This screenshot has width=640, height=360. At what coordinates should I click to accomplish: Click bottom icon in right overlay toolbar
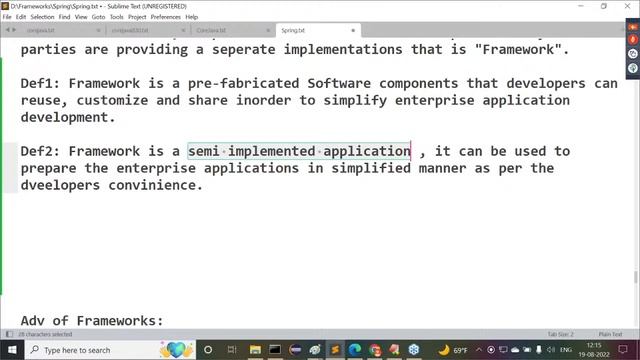click(x=633, y=68)
